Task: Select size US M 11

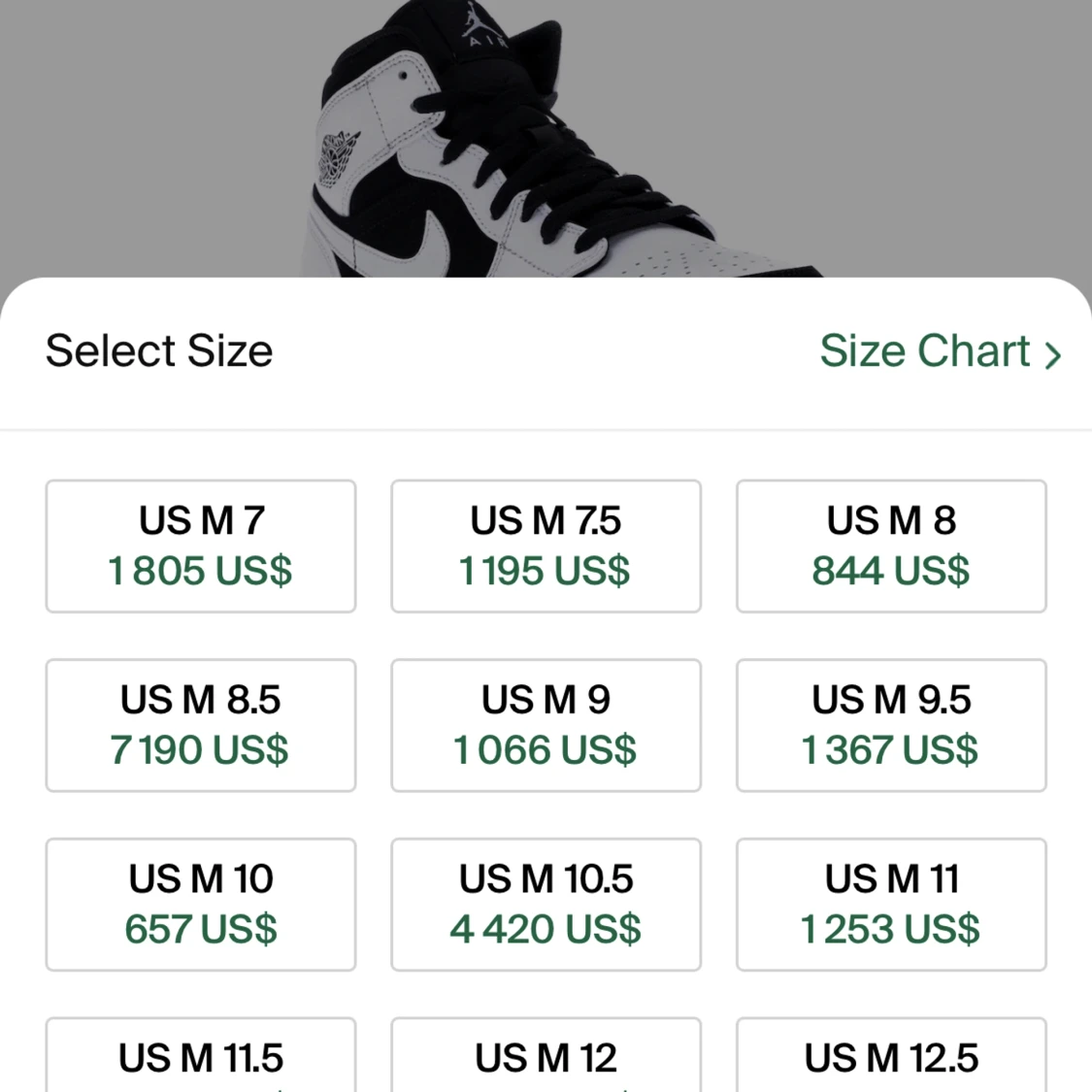Action: 891,905
